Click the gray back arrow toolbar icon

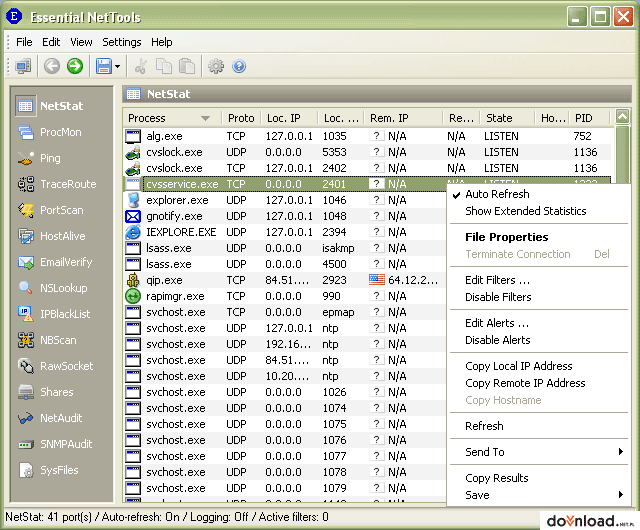coord(52,66)
